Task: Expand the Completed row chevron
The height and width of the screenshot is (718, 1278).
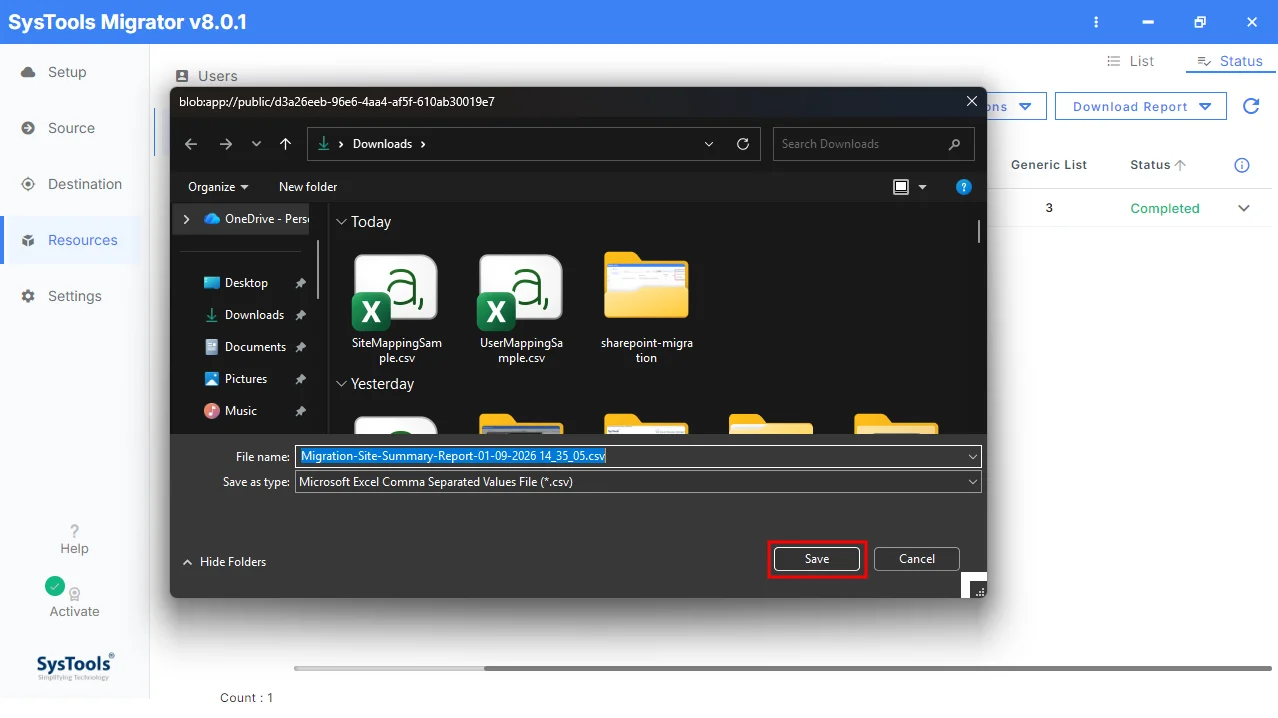Action: [x=1244, y=208]
